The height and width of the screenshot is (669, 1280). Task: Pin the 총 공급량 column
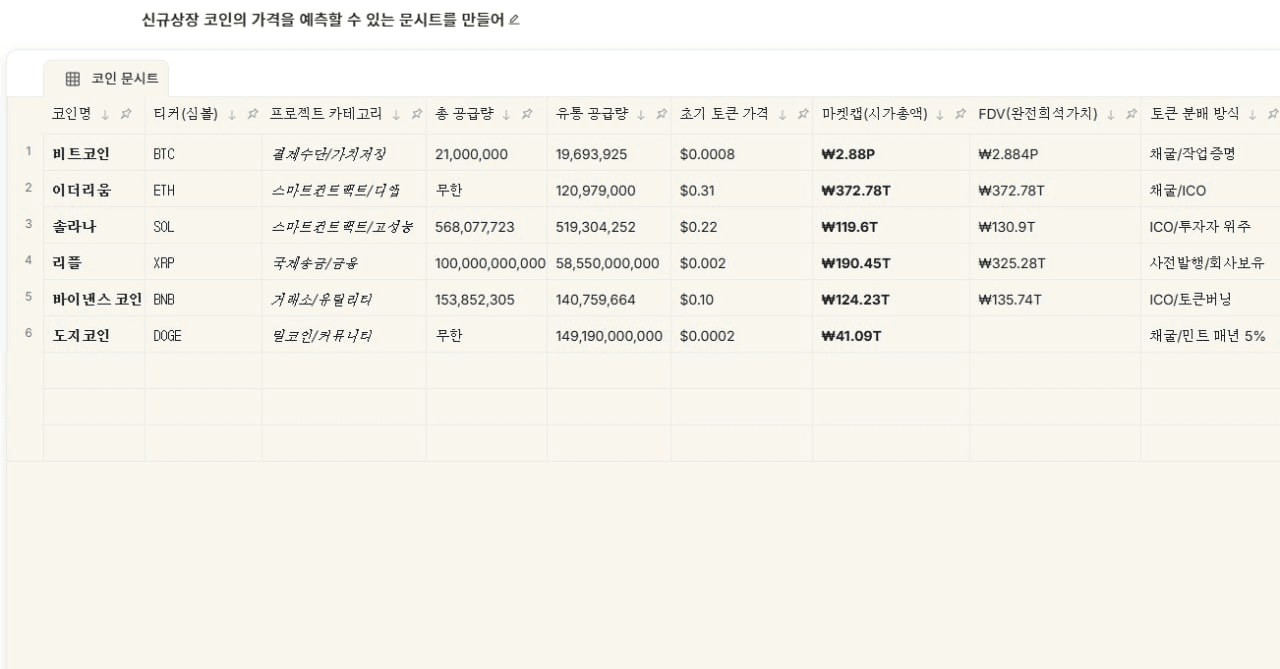click(x=527, y=115)
